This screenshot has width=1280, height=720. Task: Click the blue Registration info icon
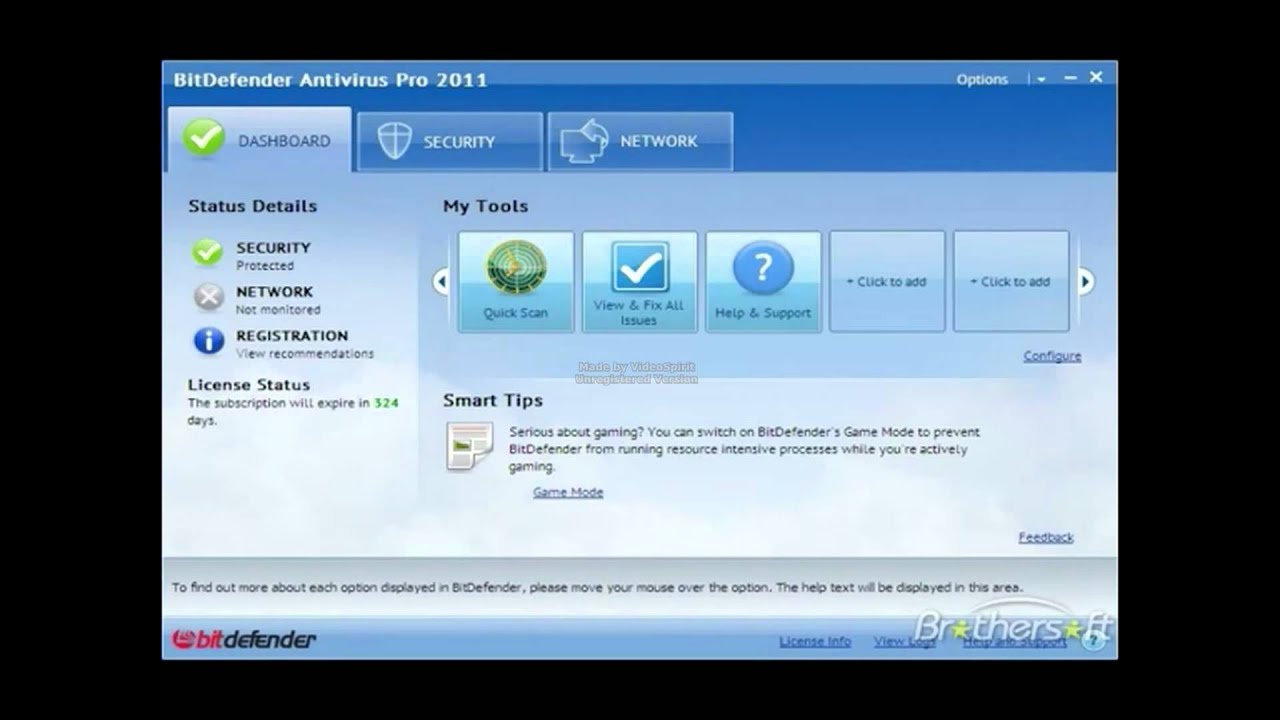point(208,341)
